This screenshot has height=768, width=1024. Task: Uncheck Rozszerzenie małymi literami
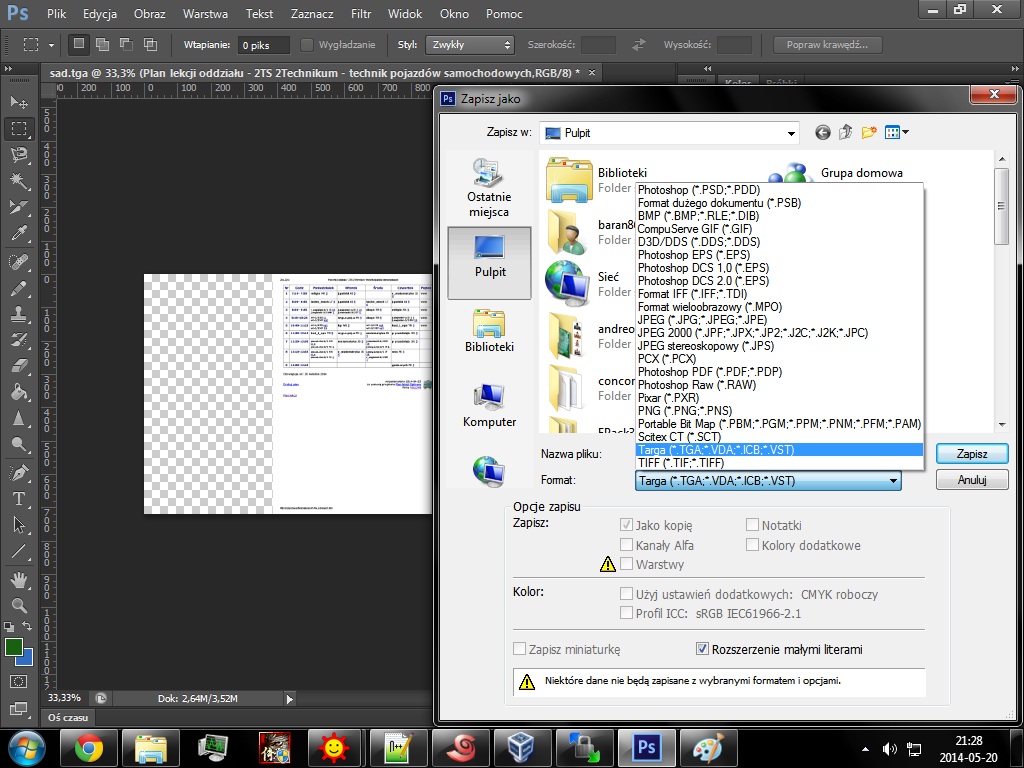[x=702, y=648]
